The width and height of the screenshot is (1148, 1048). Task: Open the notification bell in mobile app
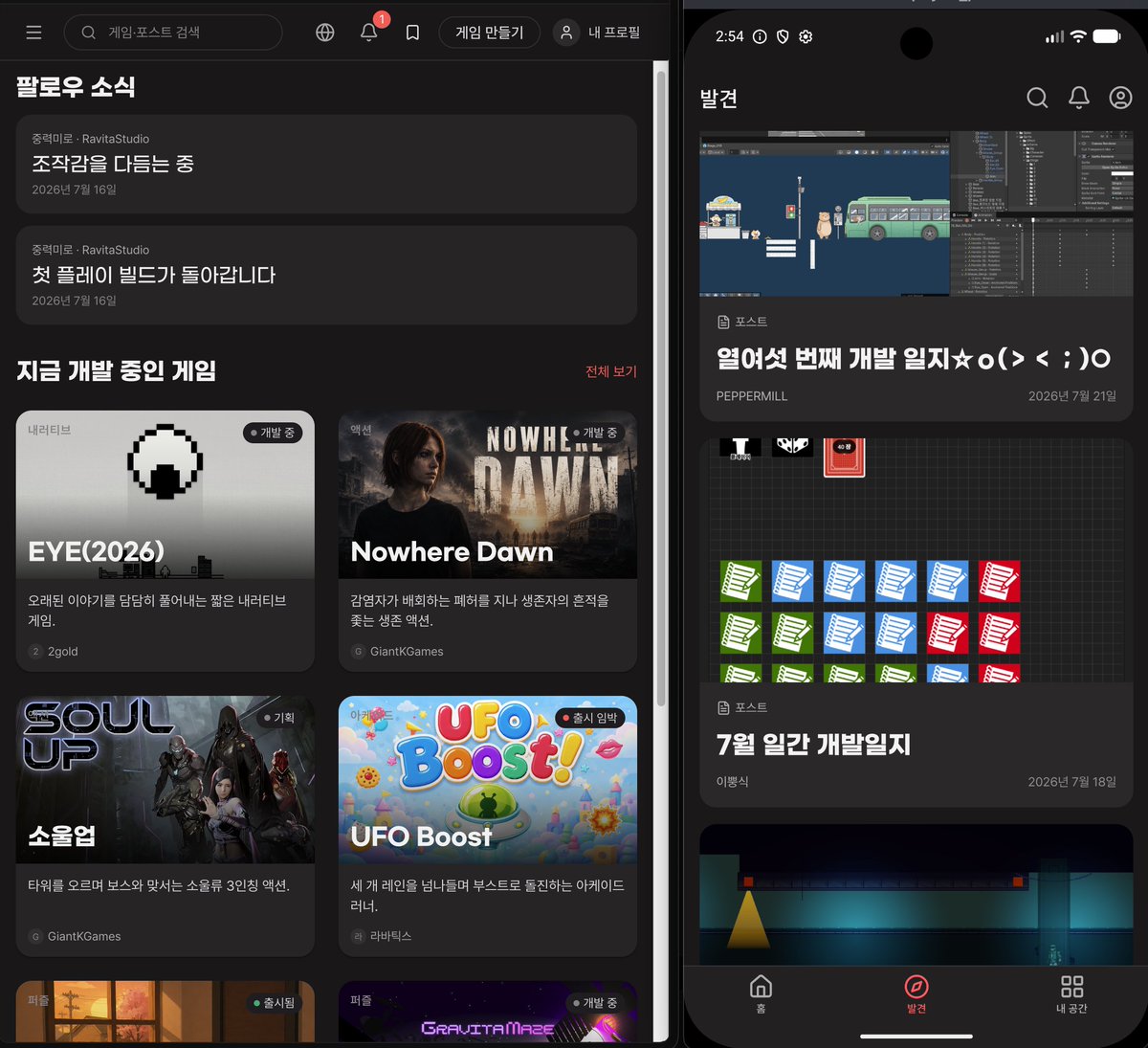(1079, 98)
